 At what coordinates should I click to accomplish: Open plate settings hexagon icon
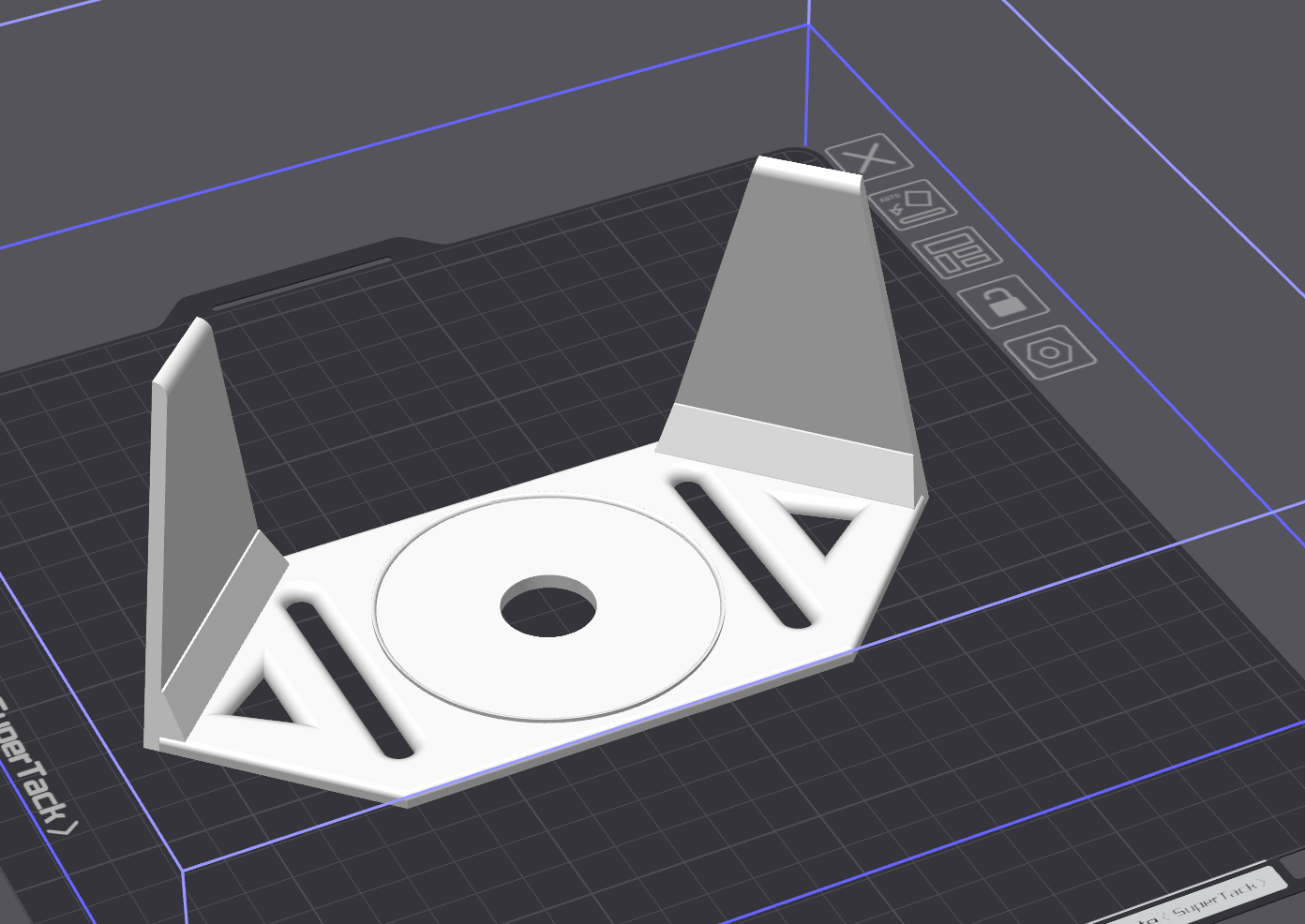pos(1050,352)
